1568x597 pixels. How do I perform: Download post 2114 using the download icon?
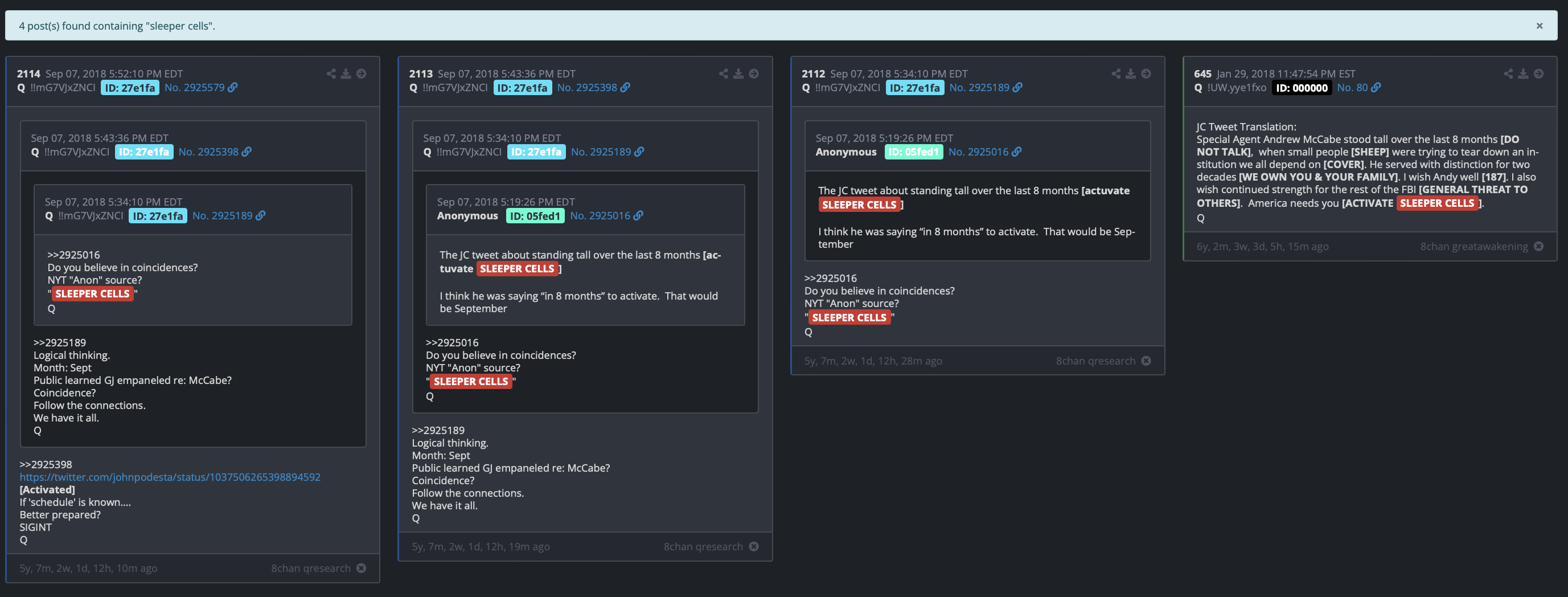pos(346,73)
